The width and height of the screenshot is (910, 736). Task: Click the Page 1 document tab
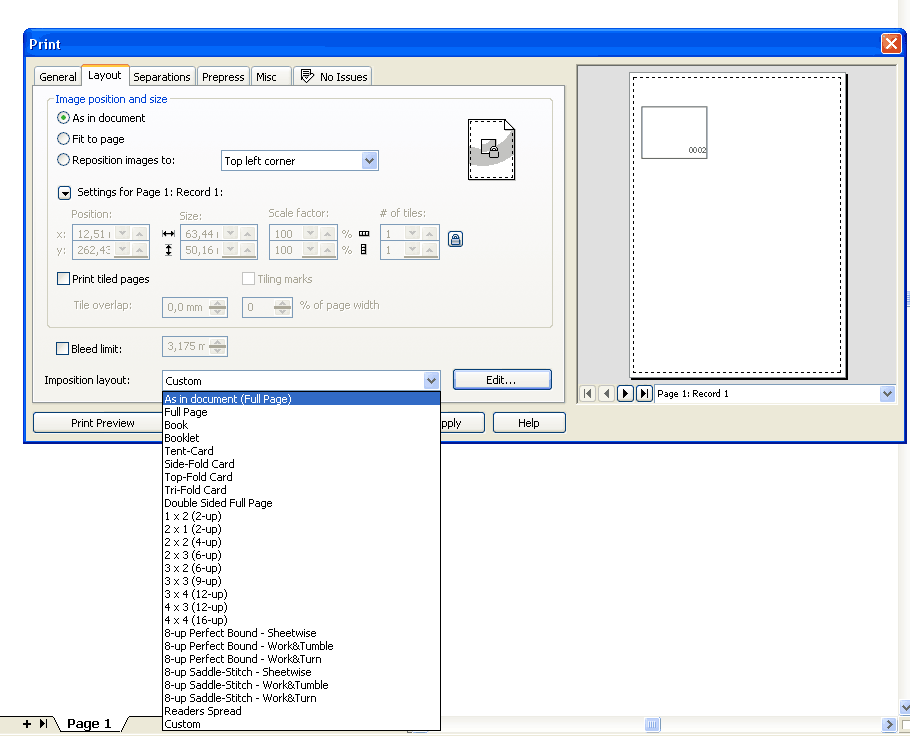click(x=89, y=724)
